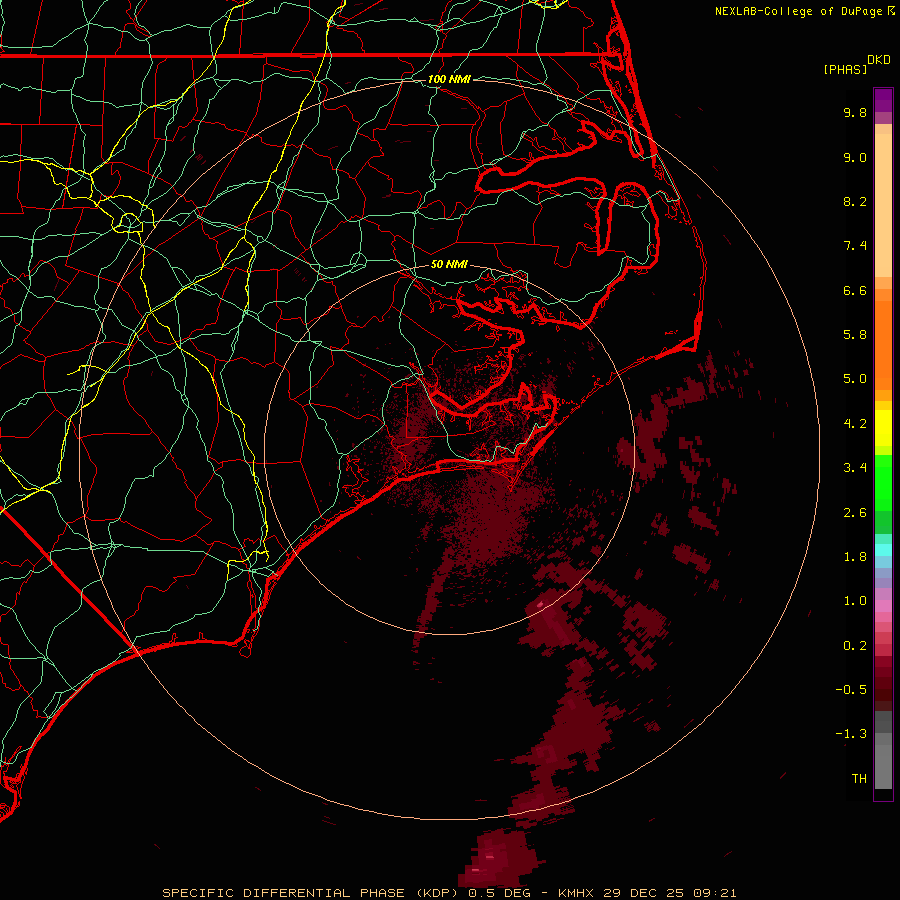Click the TH label on color scale
The image size is (900, 900).
click(x=859, y=779)
